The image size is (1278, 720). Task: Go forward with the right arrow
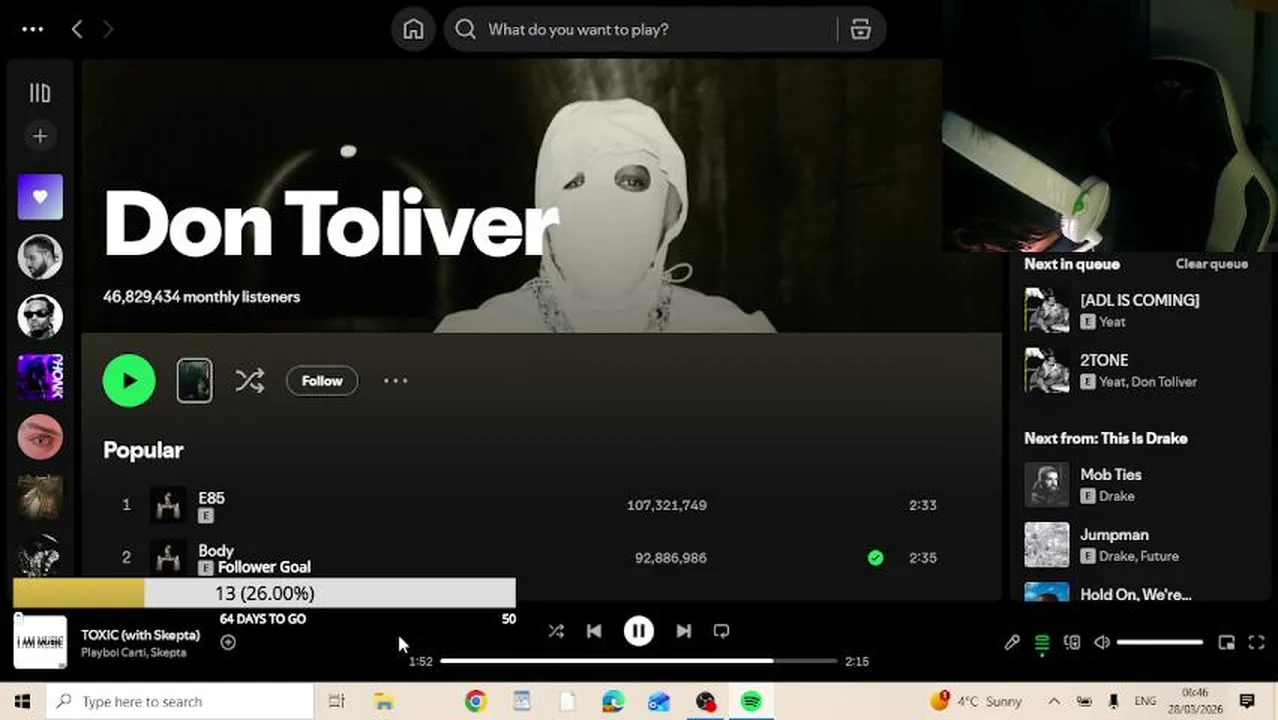coord(108,29)
